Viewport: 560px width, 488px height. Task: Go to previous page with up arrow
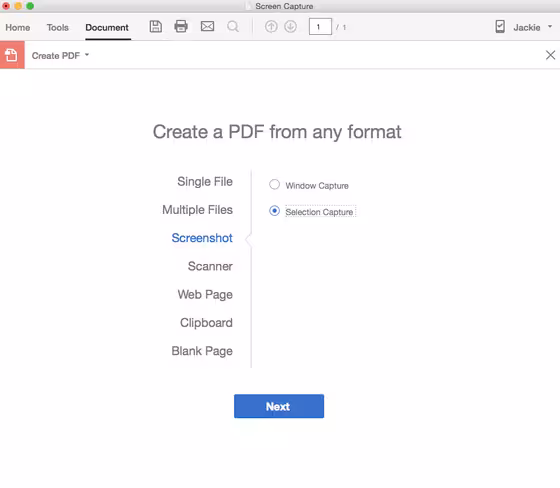pos(271,26)
